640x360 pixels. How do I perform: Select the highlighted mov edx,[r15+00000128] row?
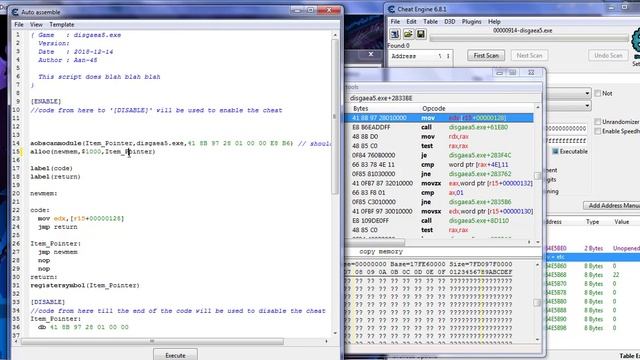(x=439, y=118)
